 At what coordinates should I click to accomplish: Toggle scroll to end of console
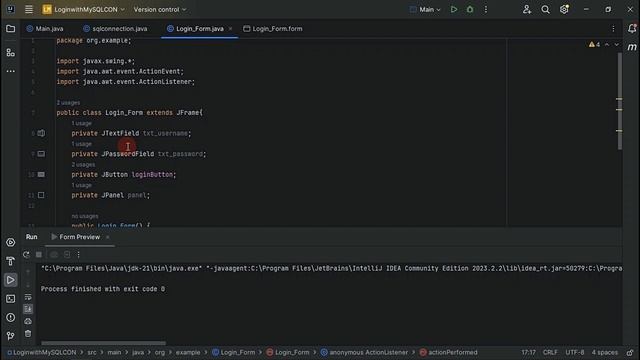[28, 309]
